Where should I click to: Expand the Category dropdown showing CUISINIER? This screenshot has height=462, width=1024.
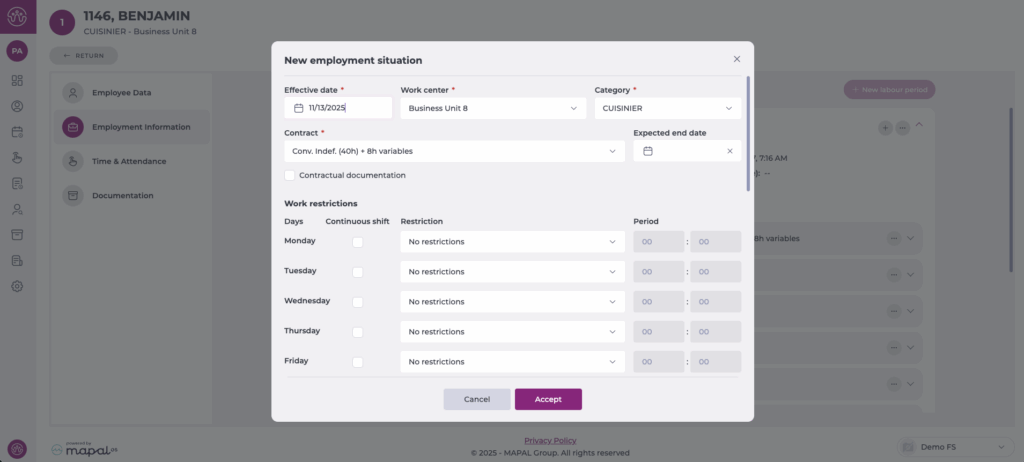(x=667, y=108)
